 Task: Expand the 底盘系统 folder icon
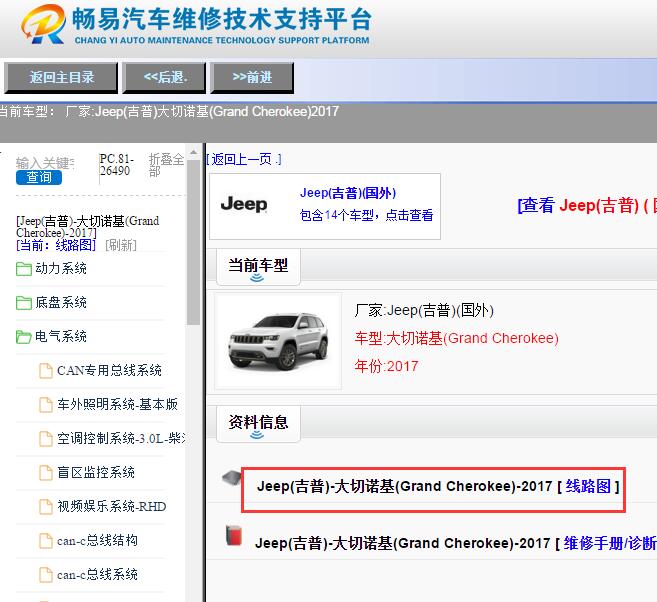24,303
